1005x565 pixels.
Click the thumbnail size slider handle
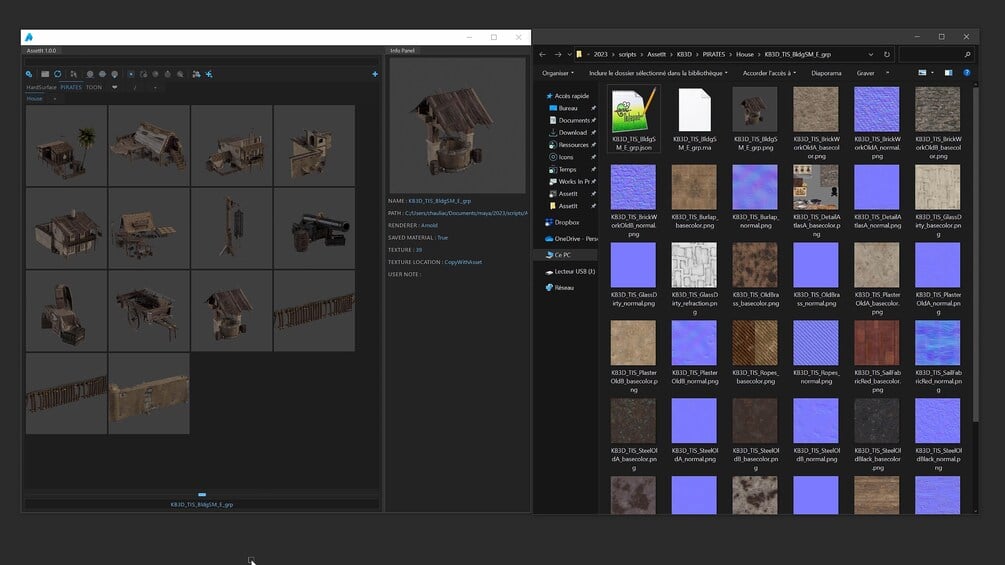click(x=202, y=494)
